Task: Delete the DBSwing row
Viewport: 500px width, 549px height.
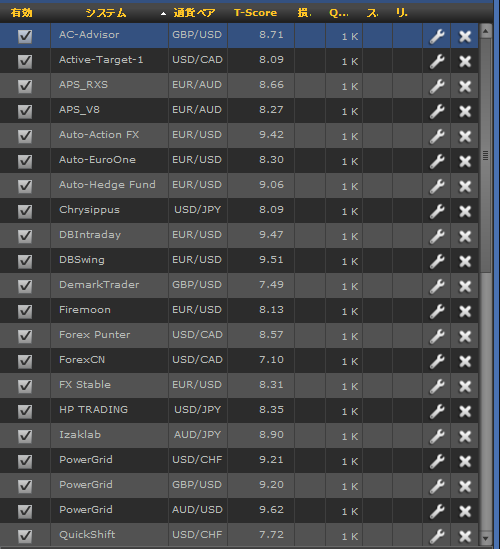Action: coord(465,261)
